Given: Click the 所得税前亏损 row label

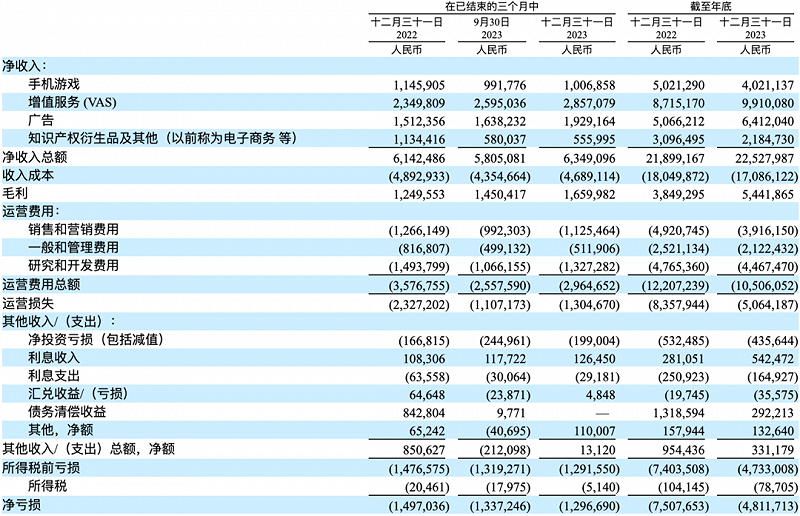Looking at the screenshot, I should point(41,468).
